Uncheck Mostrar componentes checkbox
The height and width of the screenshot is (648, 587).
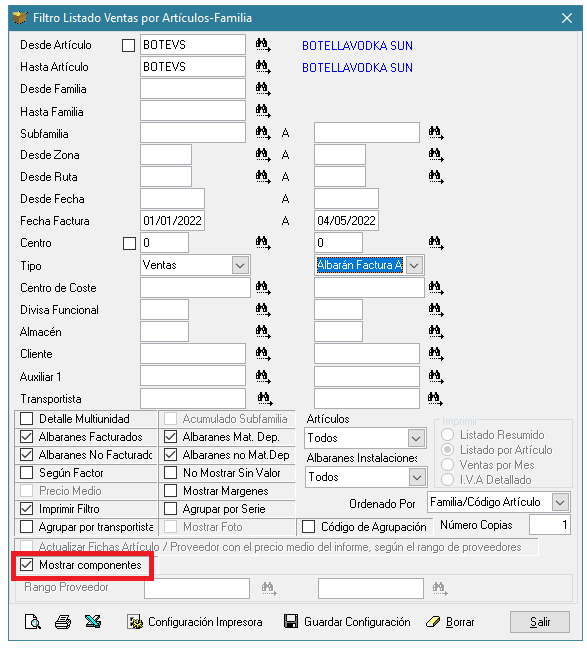[x=26, y=565]
